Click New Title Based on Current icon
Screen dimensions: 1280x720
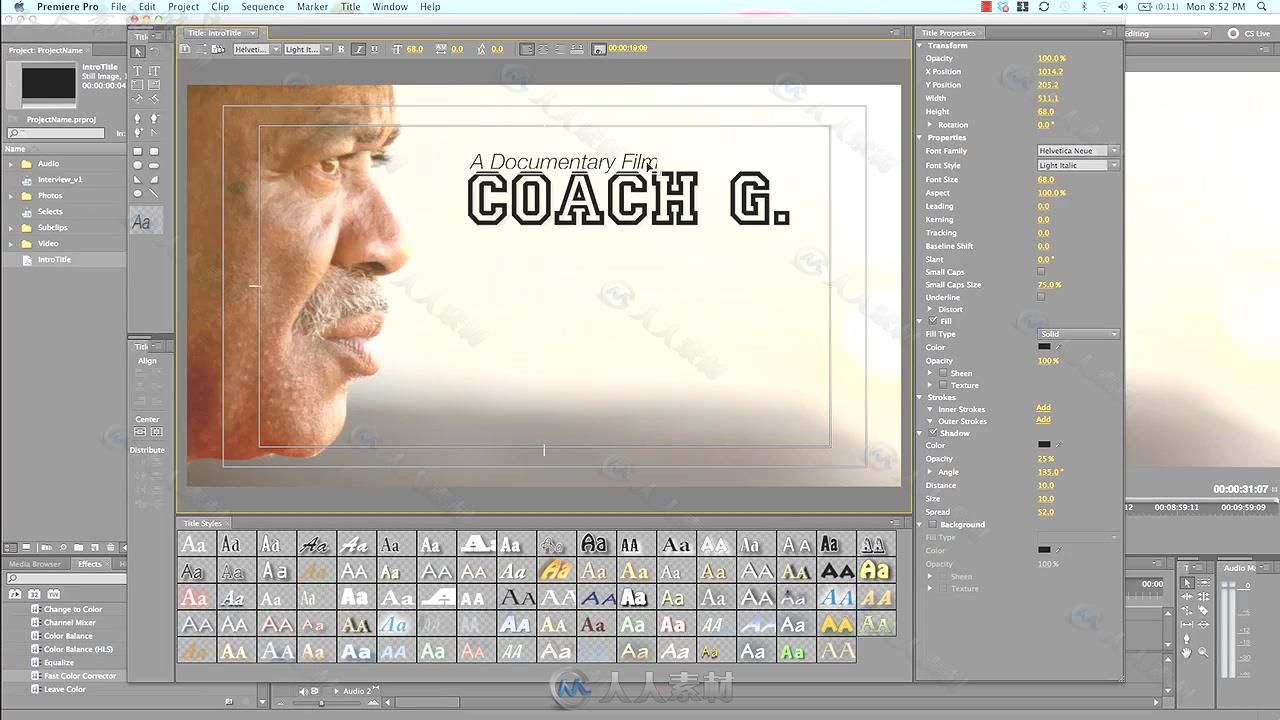185,49
